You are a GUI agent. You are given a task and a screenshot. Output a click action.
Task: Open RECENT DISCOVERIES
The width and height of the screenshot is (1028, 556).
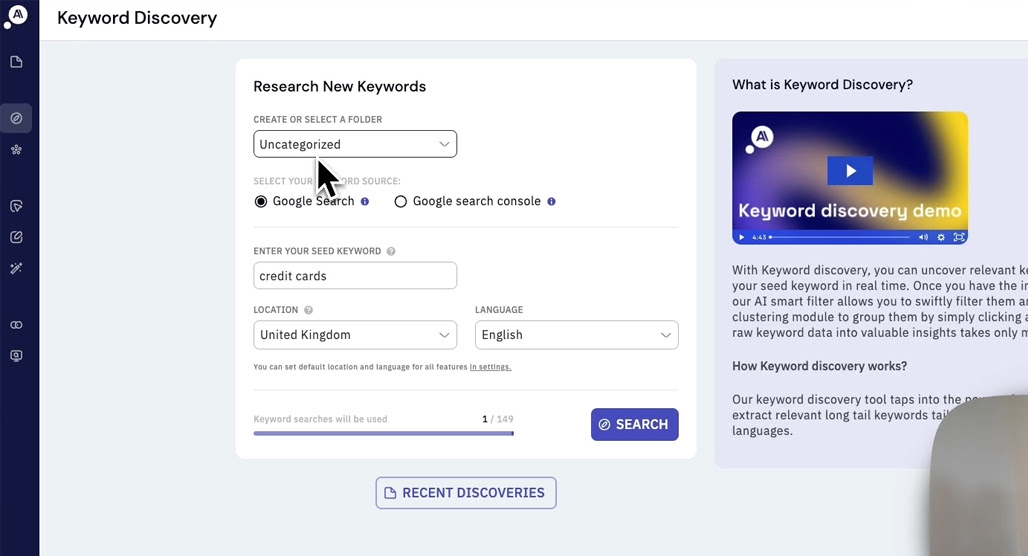click(465, 493)
